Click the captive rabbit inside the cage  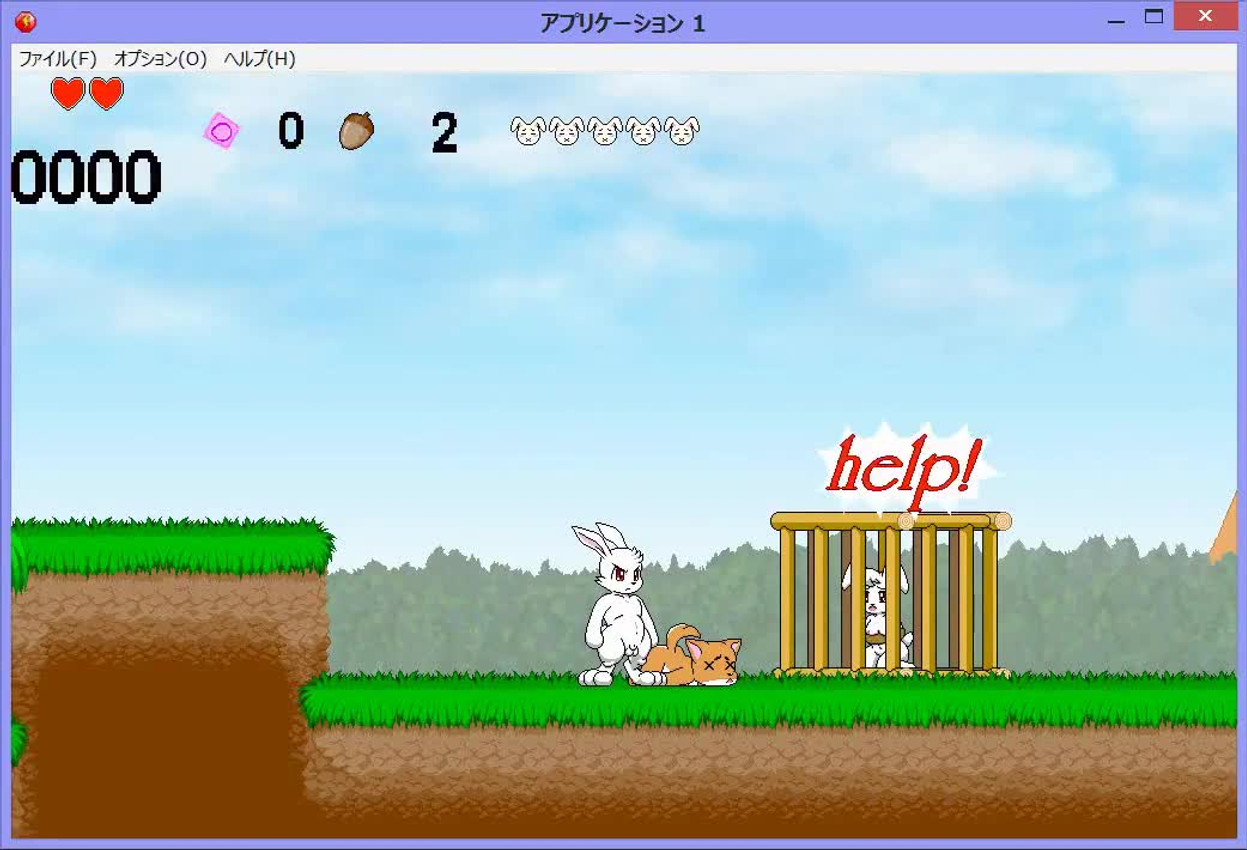pos(878,615)
